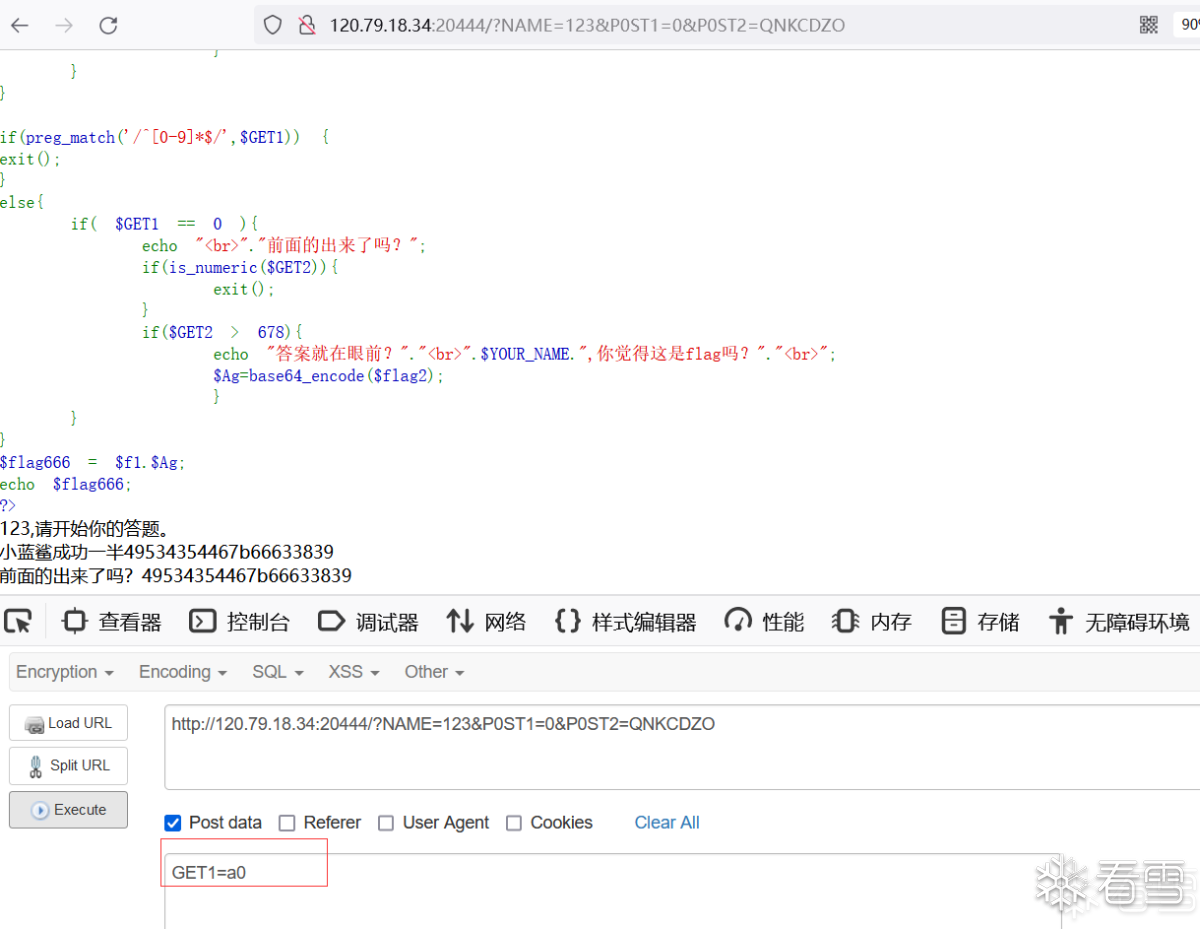
Task: Expand the XSS dropdown menu
Action: coord(354,672)
